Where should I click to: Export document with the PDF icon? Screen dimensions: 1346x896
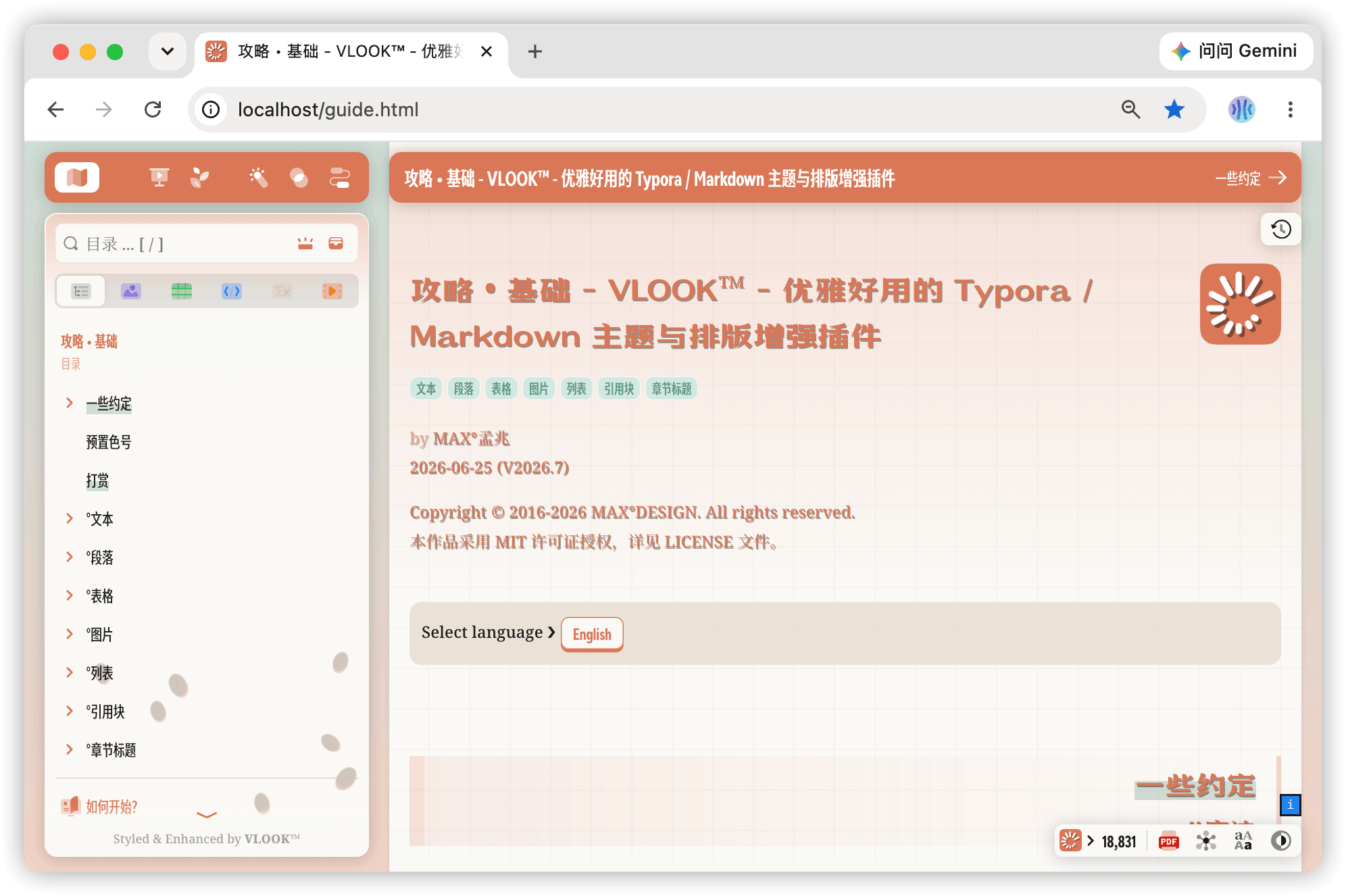click(1169, 841)
